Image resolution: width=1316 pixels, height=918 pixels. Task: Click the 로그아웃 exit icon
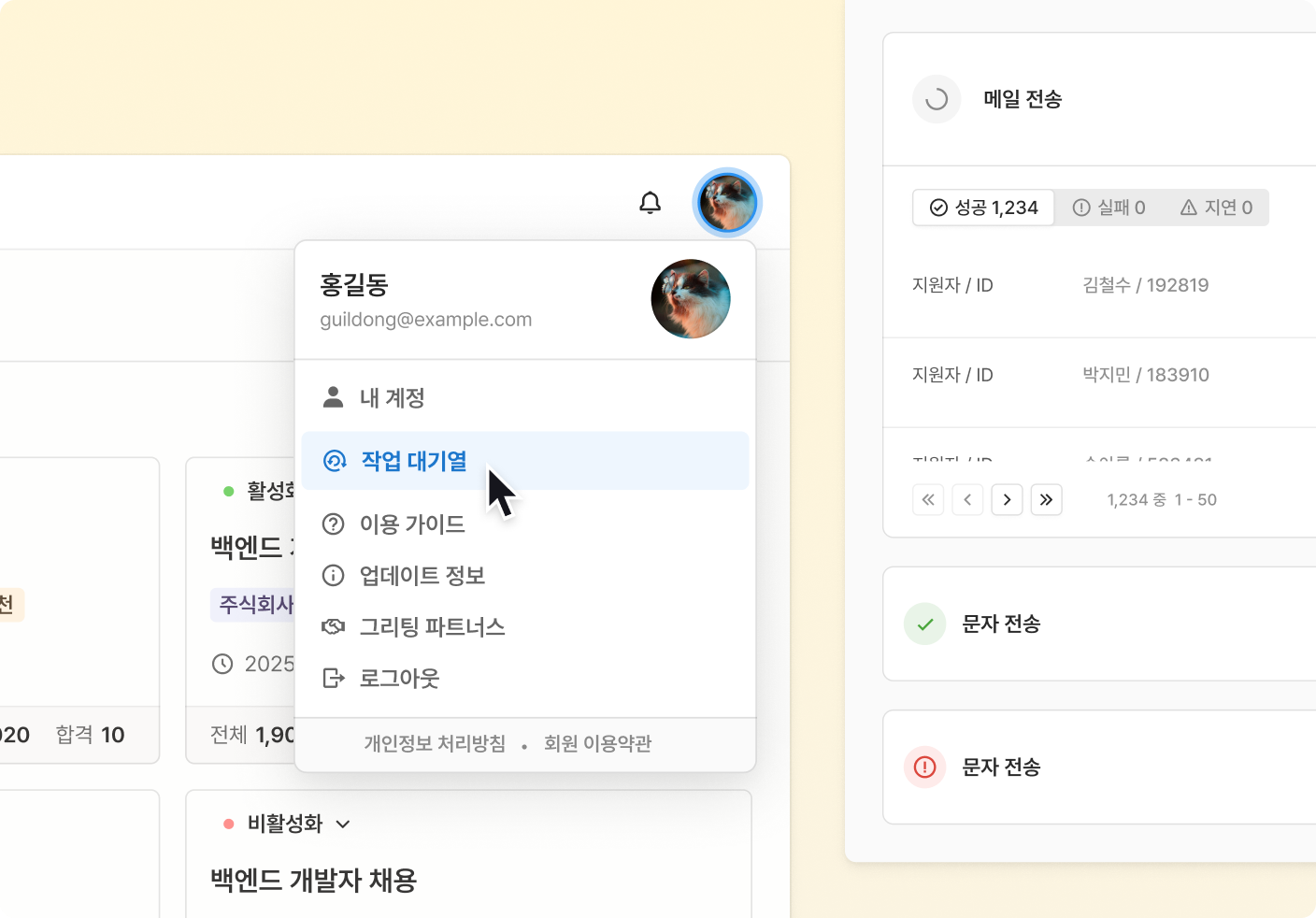333,678
